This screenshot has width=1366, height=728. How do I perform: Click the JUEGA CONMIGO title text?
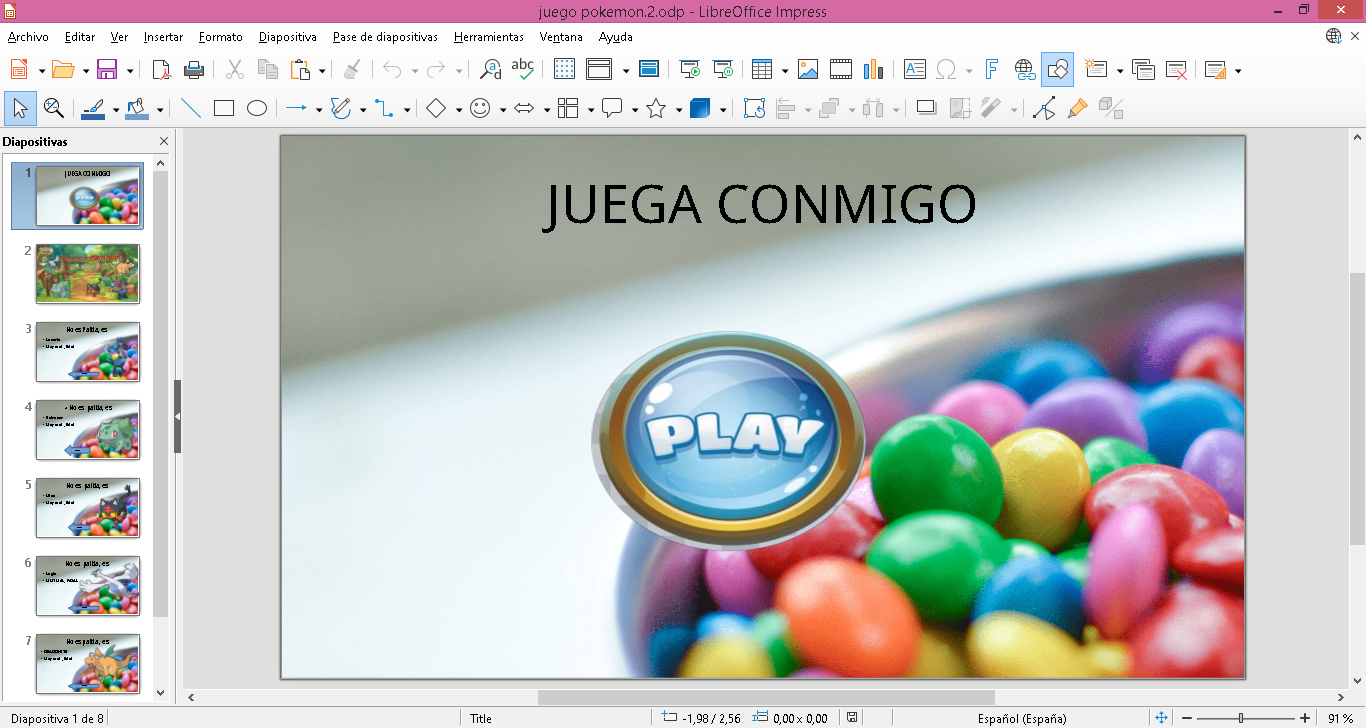tap(761, 205)
